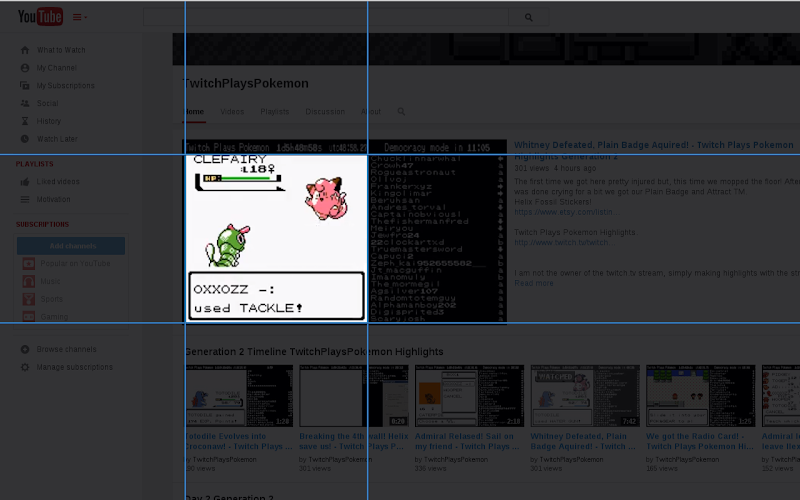Screen dimensions: 800x500
Task: Open grid title Whitney Defeated, Plain Badge
Action: 583,442
